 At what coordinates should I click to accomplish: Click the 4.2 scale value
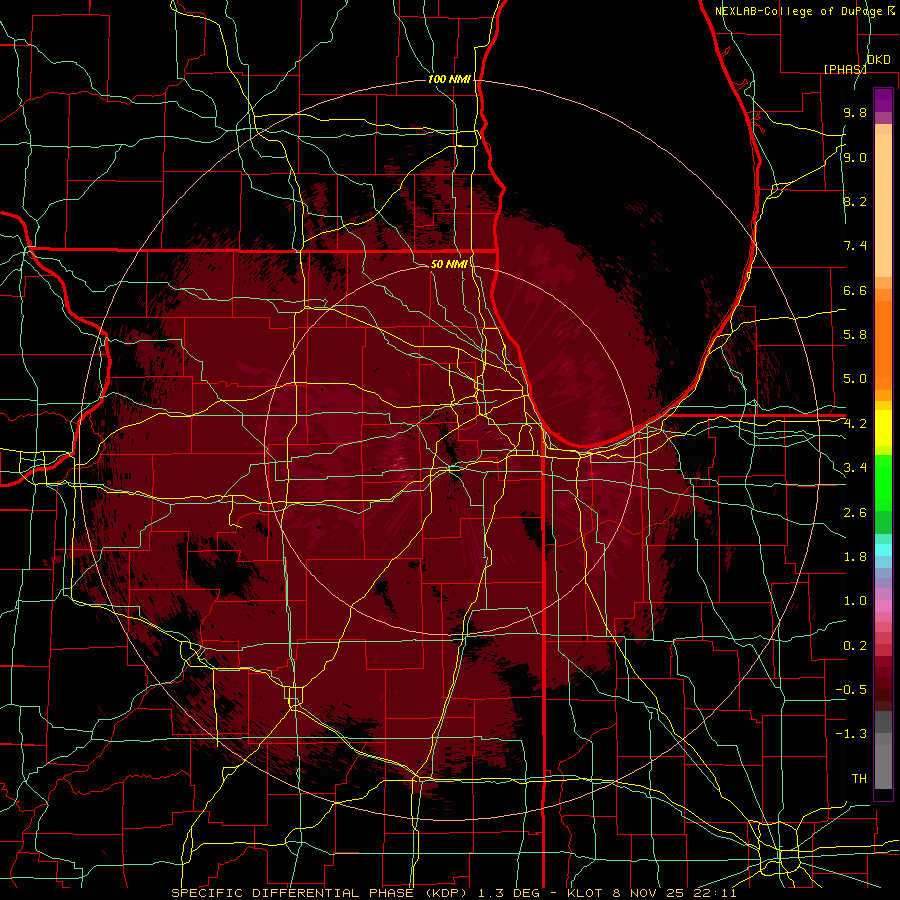click(855, 424)
